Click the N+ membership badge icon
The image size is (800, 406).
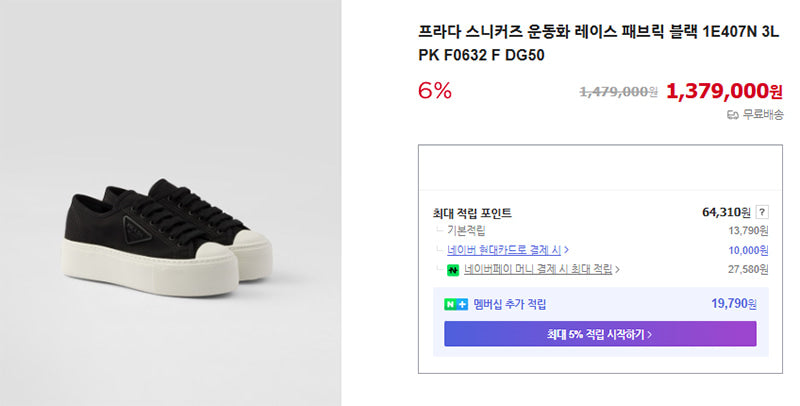(456, 305)
